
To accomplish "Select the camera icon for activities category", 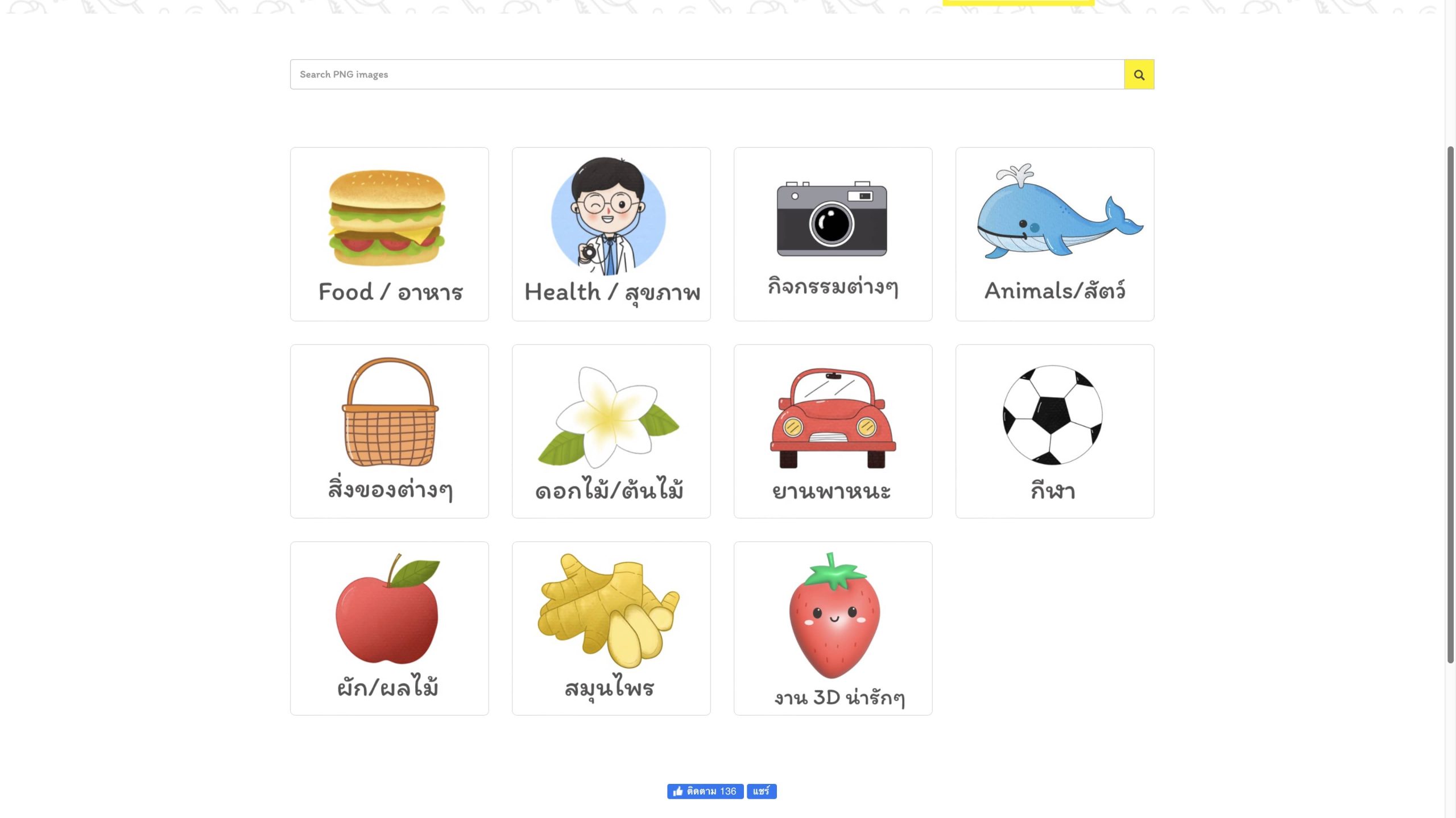I will [832, 219].
